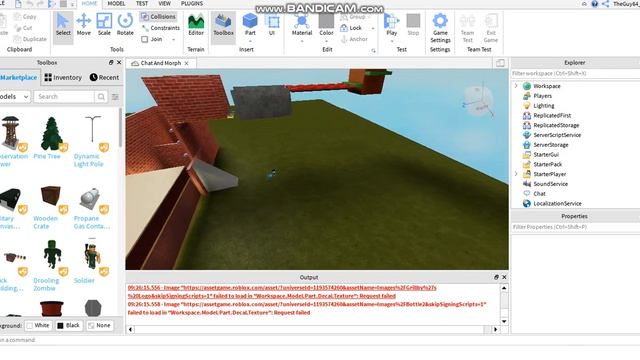Screen dimensions: 640x360
Task: Open the Terrain Editor
Action: coord(196,24)
